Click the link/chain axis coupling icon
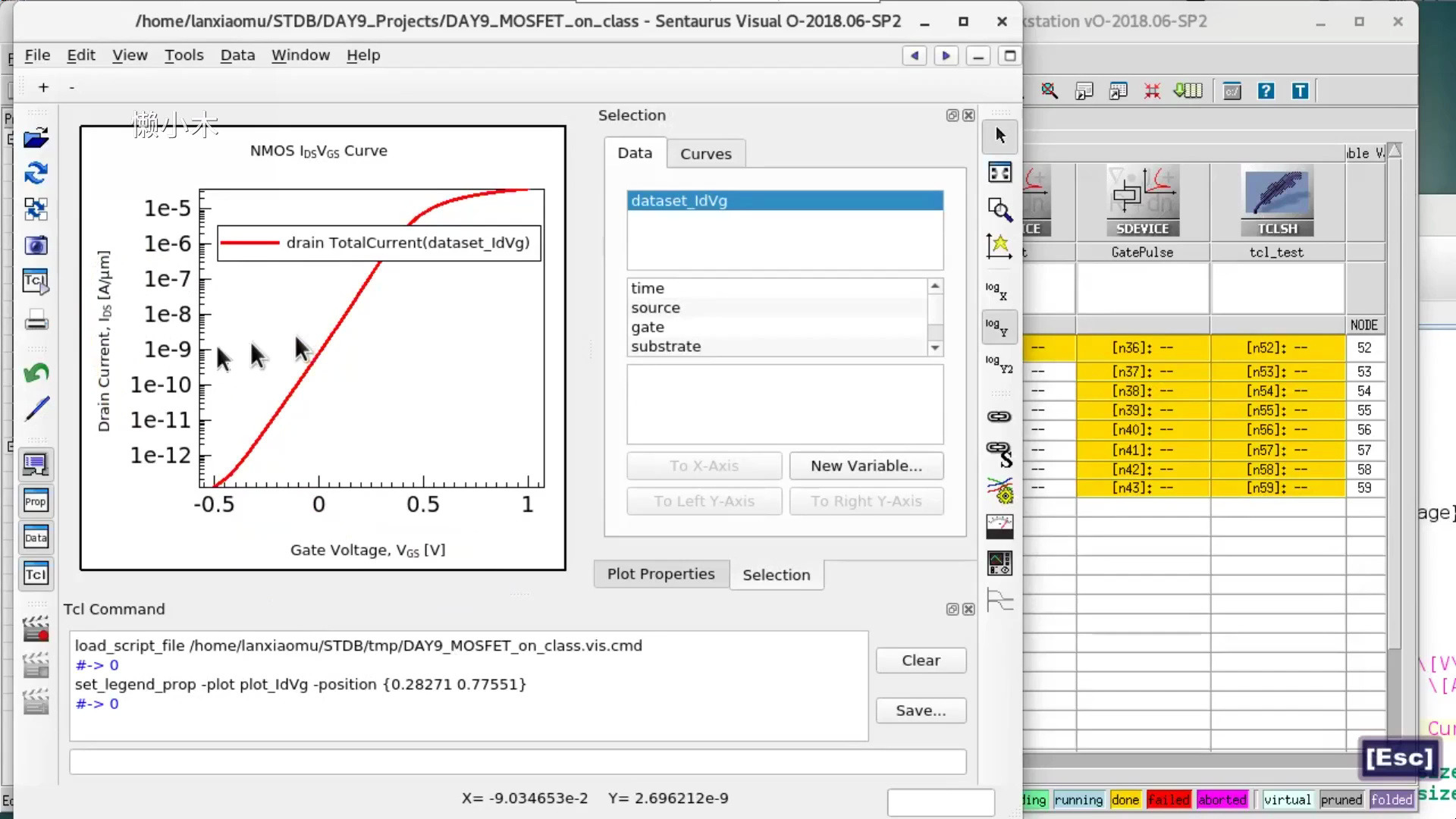Image resolution: width=1456 pixels, height=819 pixels. pos(999,415)
